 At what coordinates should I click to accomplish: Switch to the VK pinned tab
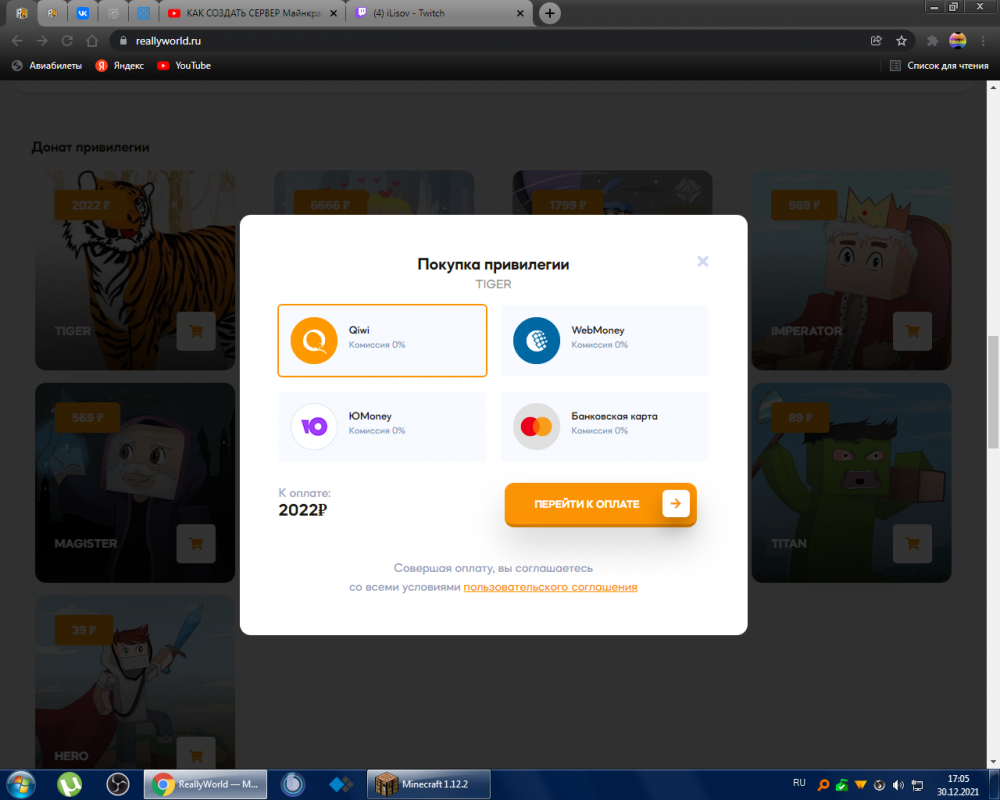(x=83, y=13)
